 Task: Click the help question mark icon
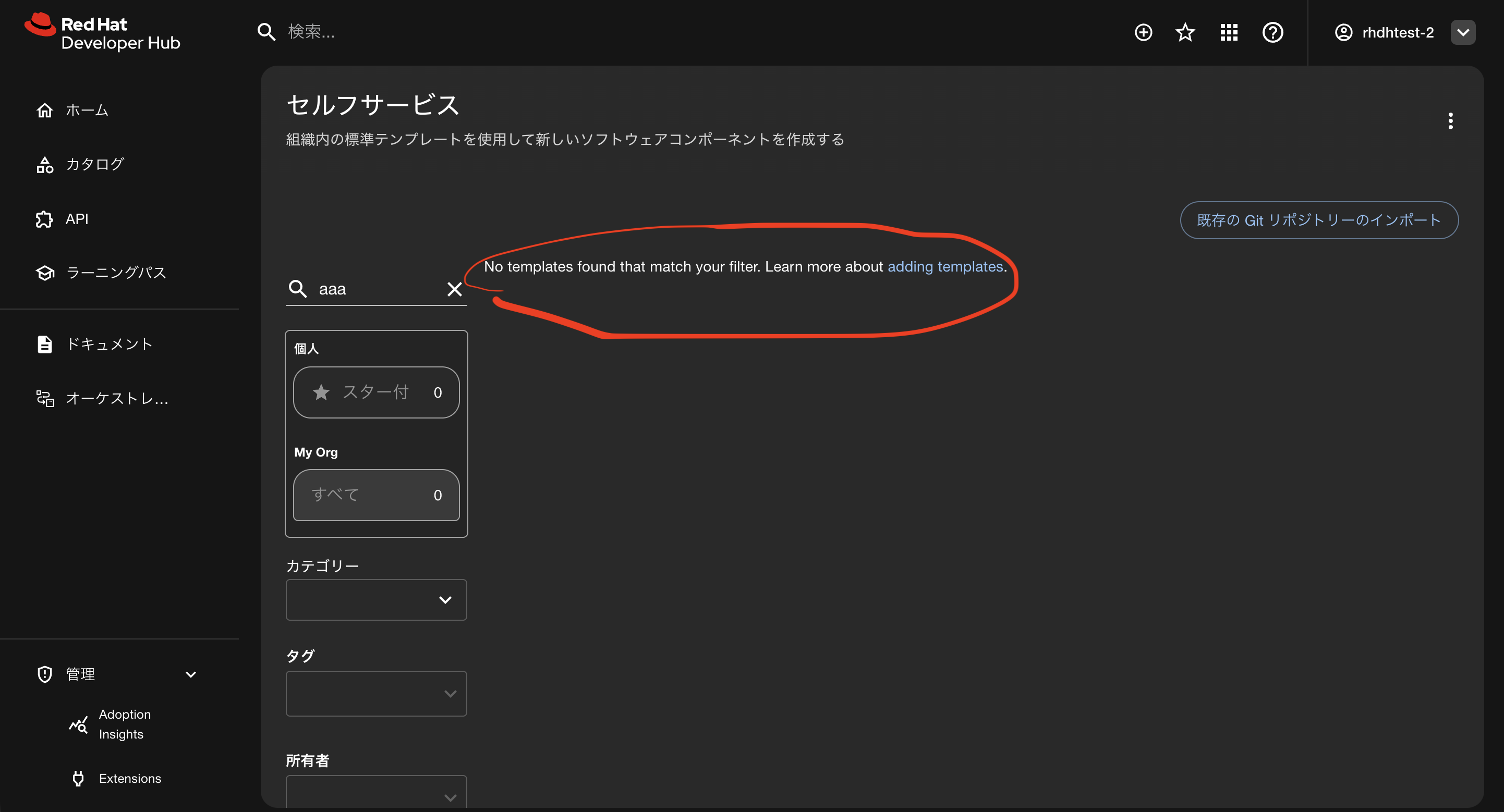coord(1272,32)
